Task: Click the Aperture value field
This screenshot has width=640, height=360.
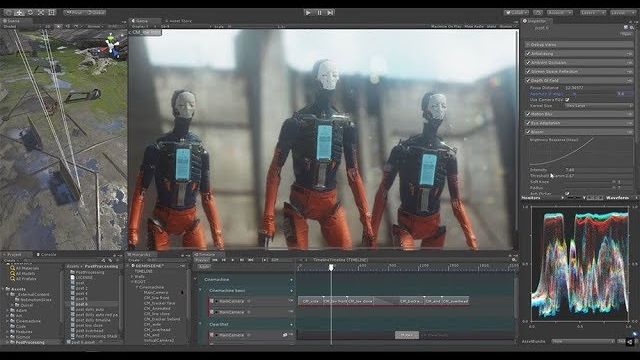Action: [625, 94]
